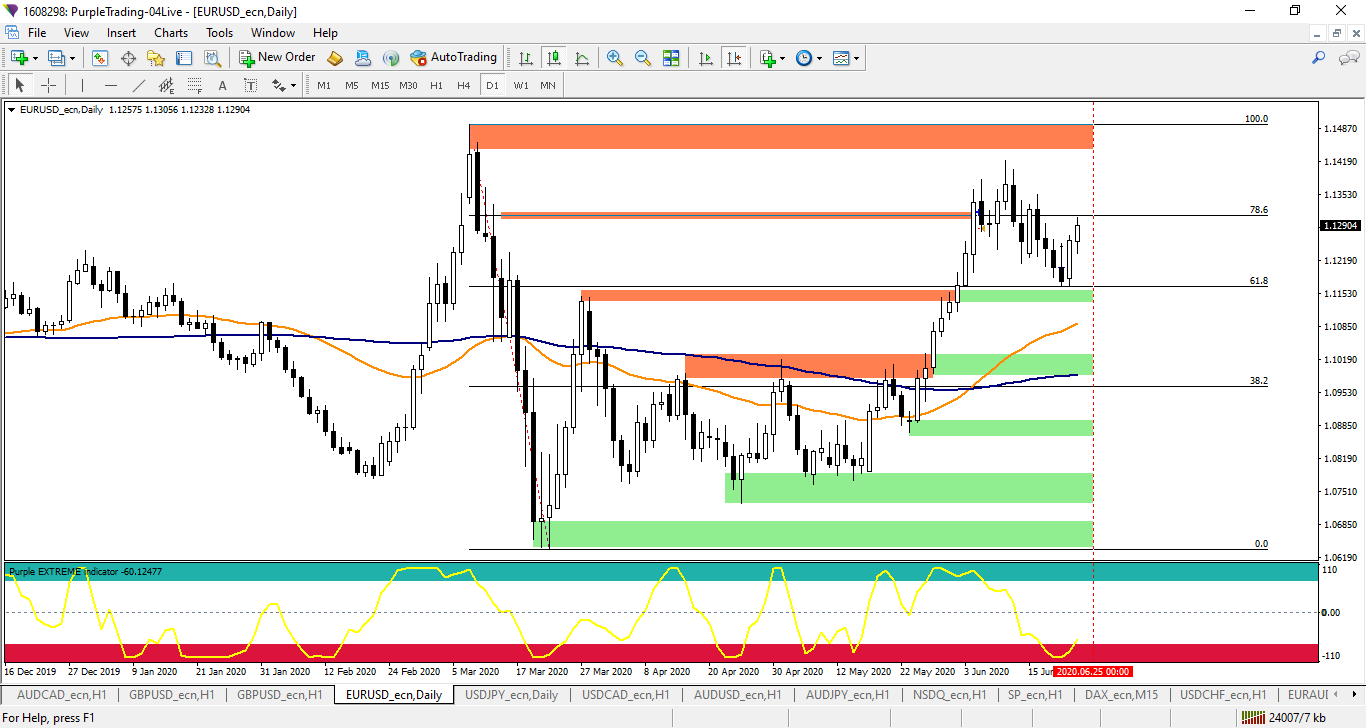Draw a vertical line tool
Screen dimensions: 1366x728
82,85
